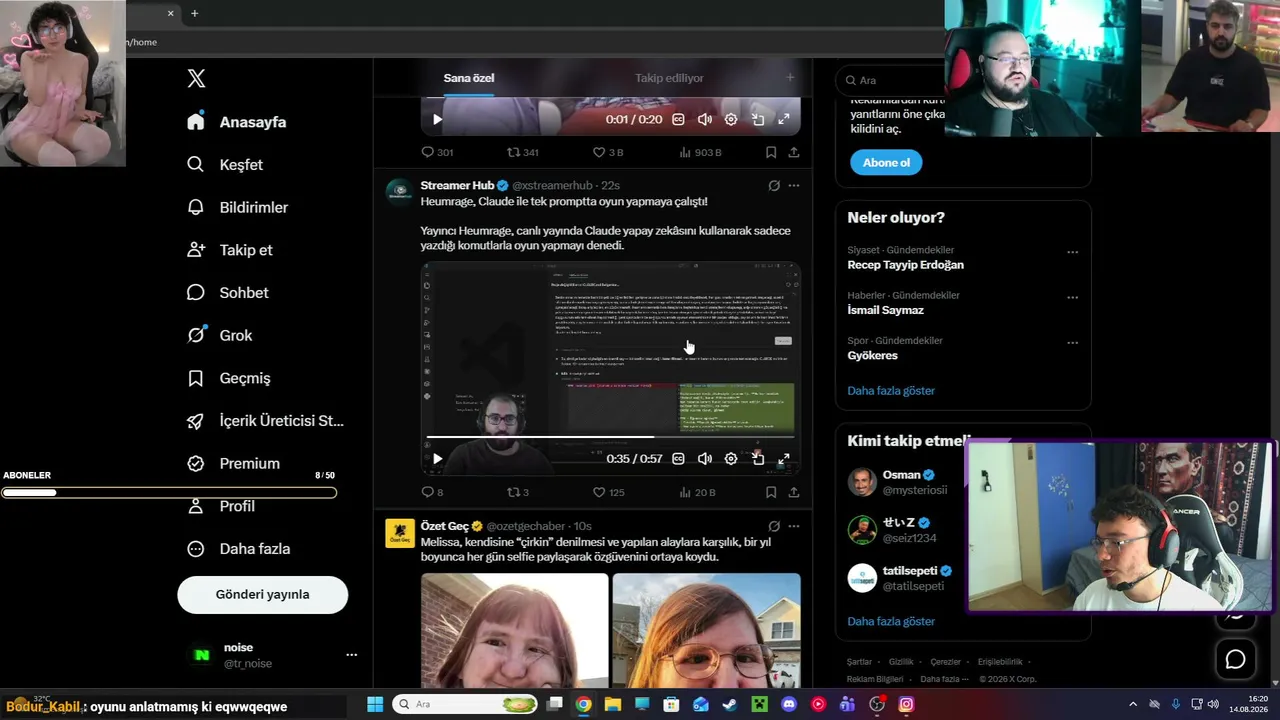Screen dimensions: 1280x720
Task: Share the Streamer Hub post
Action: 794,492
